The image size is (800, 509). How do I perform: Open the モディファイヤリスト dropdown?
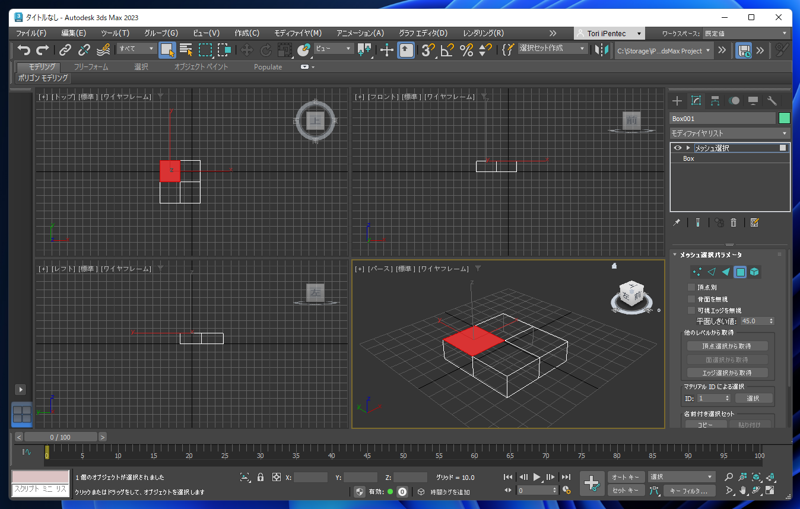coord(730,133)
